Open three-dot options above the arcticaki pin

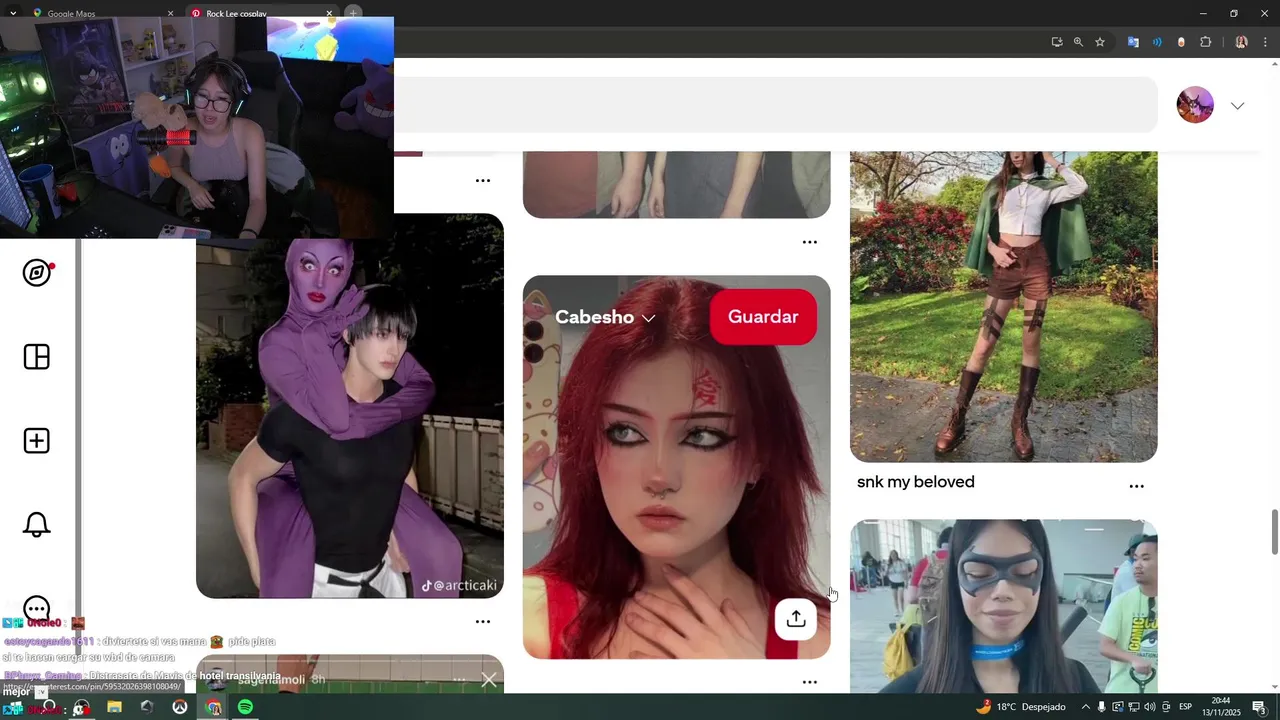tap(483, 181)
